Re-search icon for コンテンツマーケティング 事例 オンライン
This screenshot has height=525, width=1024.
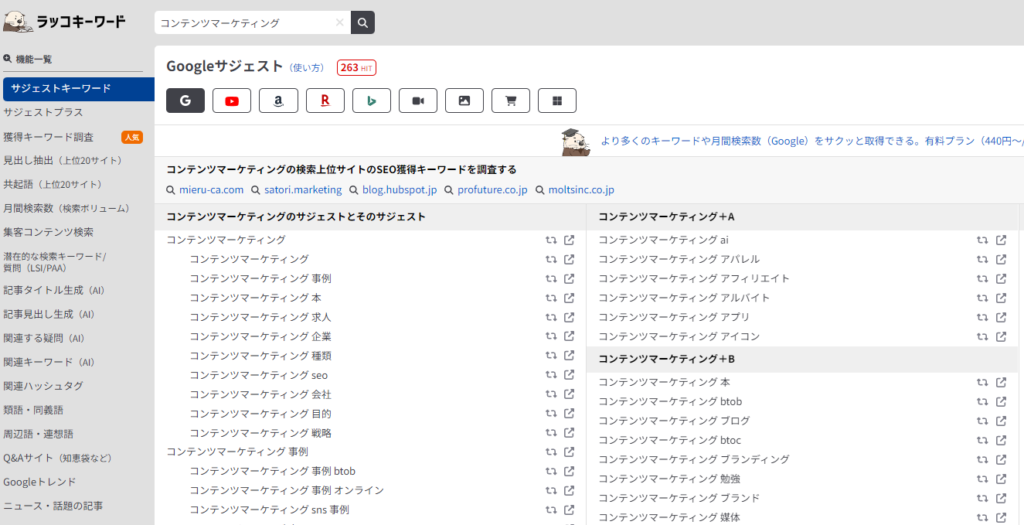tap(551, 490)
